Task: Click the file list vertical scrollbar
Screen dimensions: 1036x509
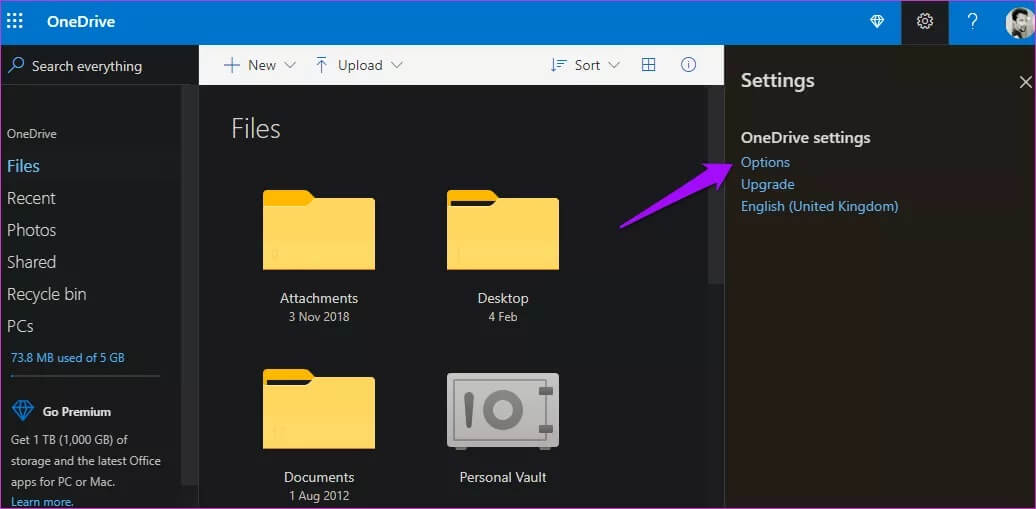Action: tap(715, 185)
